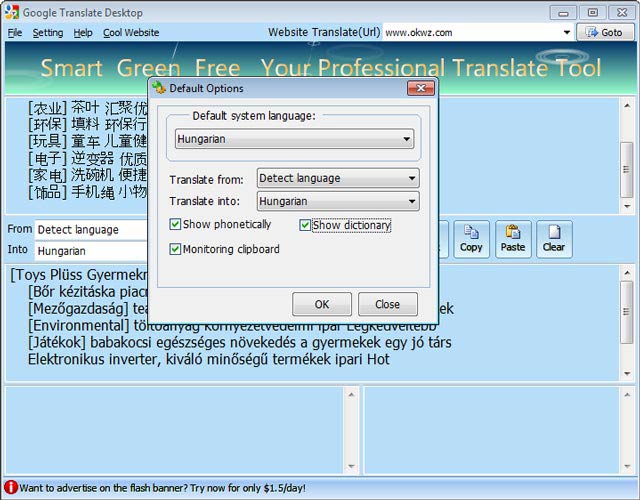Open the Setting menu
This screenshot has height=500, width=640.
[47, 32]
